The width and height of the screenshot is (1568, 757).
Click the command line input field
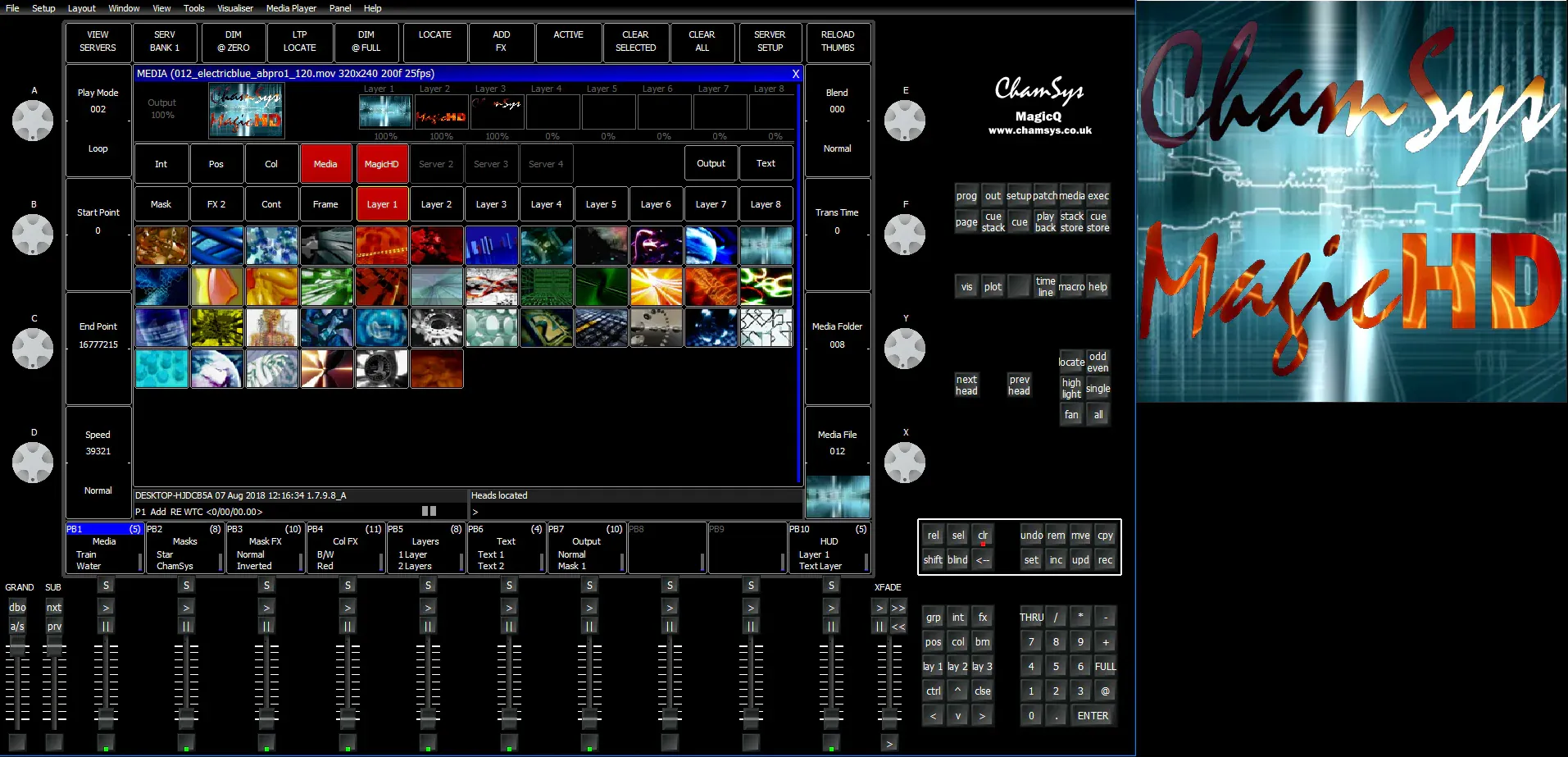click(x=635, y=512)
